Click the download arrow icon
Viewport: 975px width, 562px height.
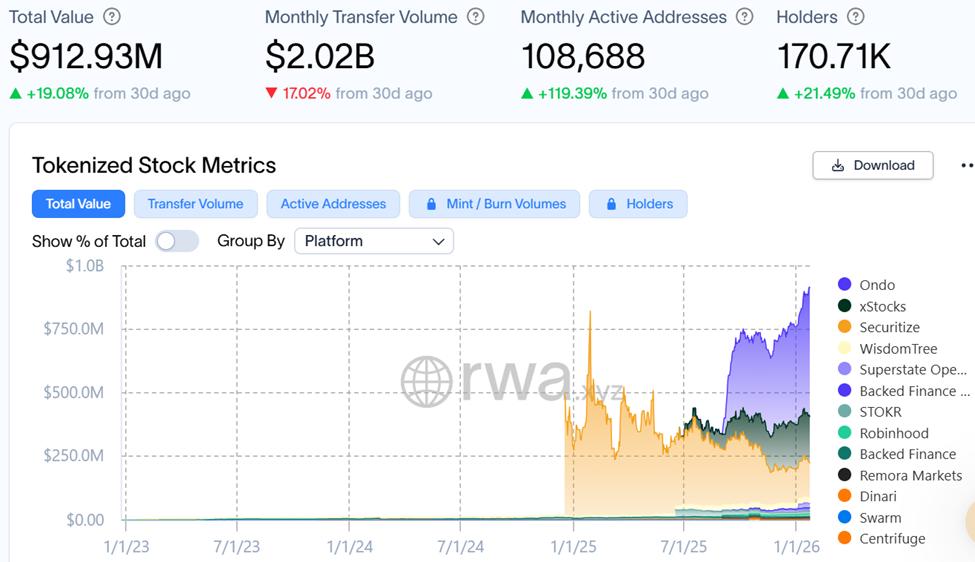click(x=837, y=166)
